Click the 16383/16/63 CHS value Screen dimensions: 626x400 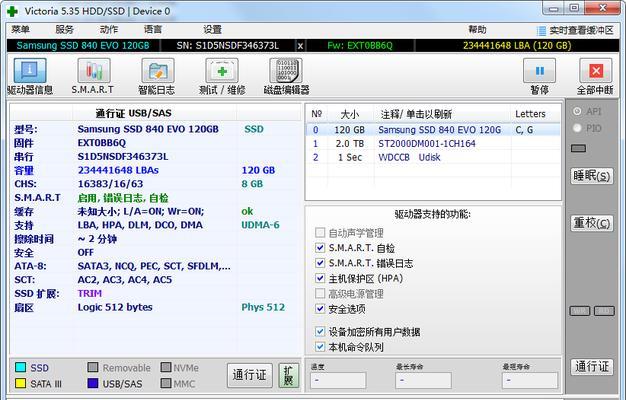point(110,184)
